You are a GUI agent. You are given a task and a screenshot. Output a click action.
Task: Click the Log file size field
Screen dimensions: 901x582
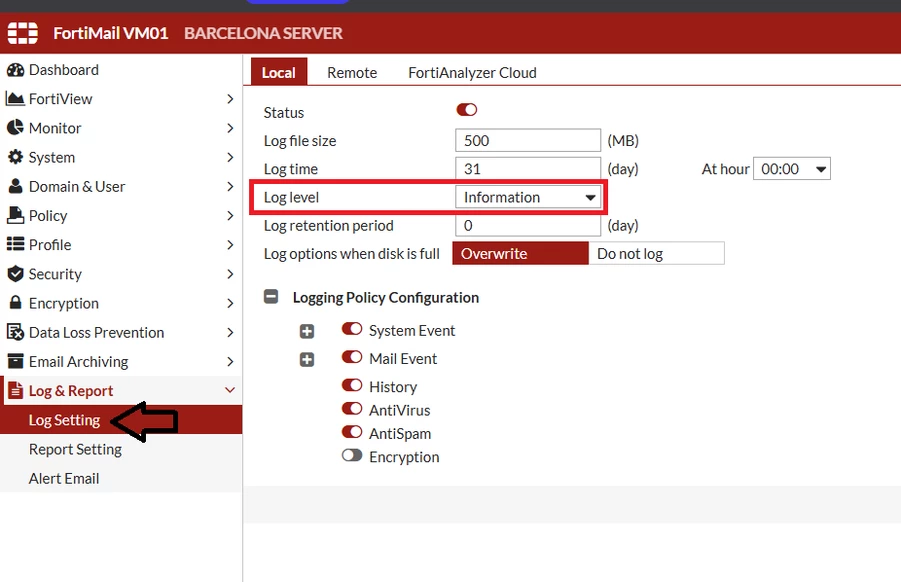pyautogui.click(x=528, y=141)
